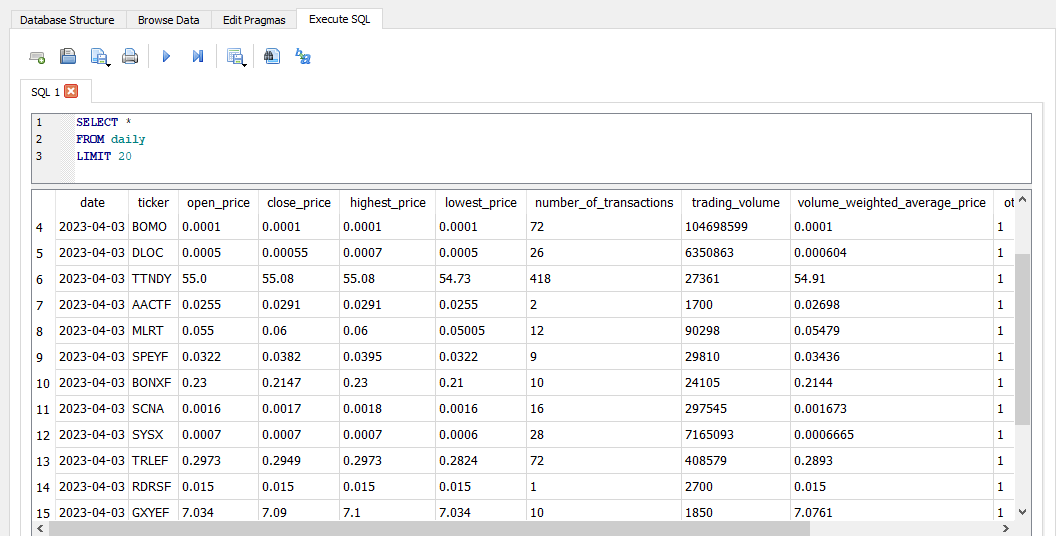Select the date cell in the TTNDY row
Screen dimensions: 1056x536
coord(92,278)
